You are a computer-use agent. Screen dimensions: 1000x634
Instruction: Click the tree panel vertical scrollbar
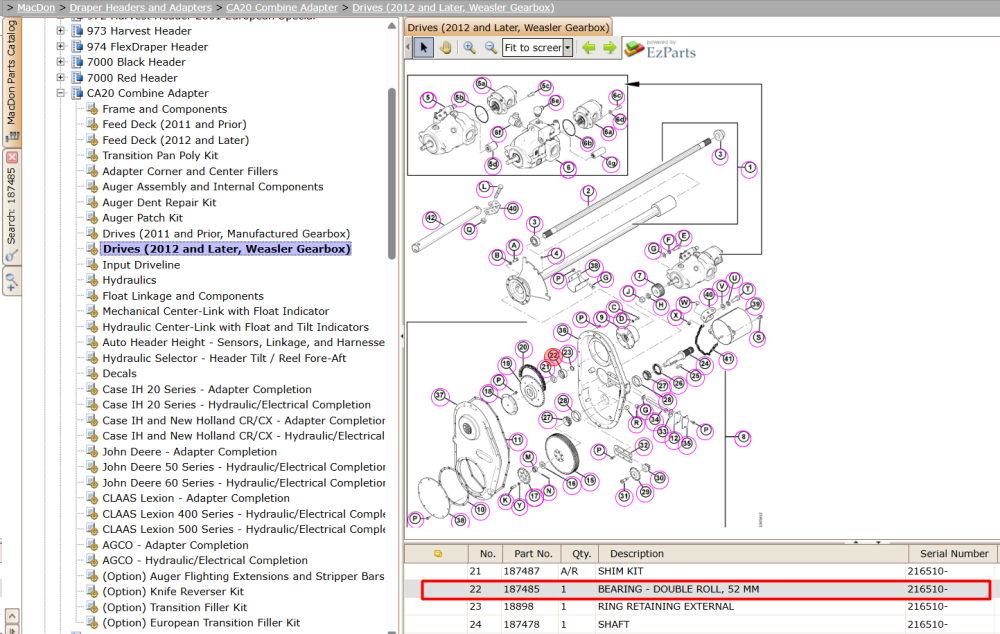point(392,173)
